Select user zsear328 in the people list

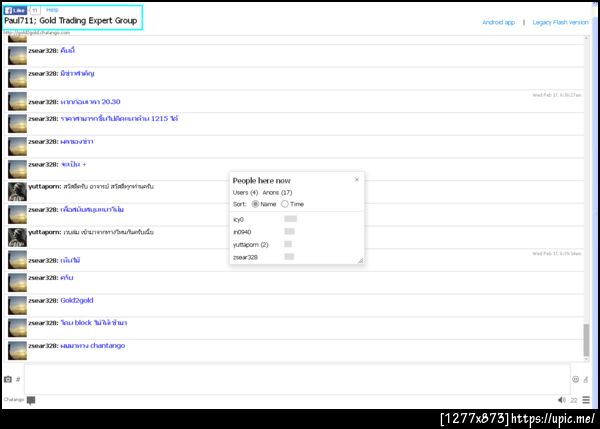[x=245, y=257]
